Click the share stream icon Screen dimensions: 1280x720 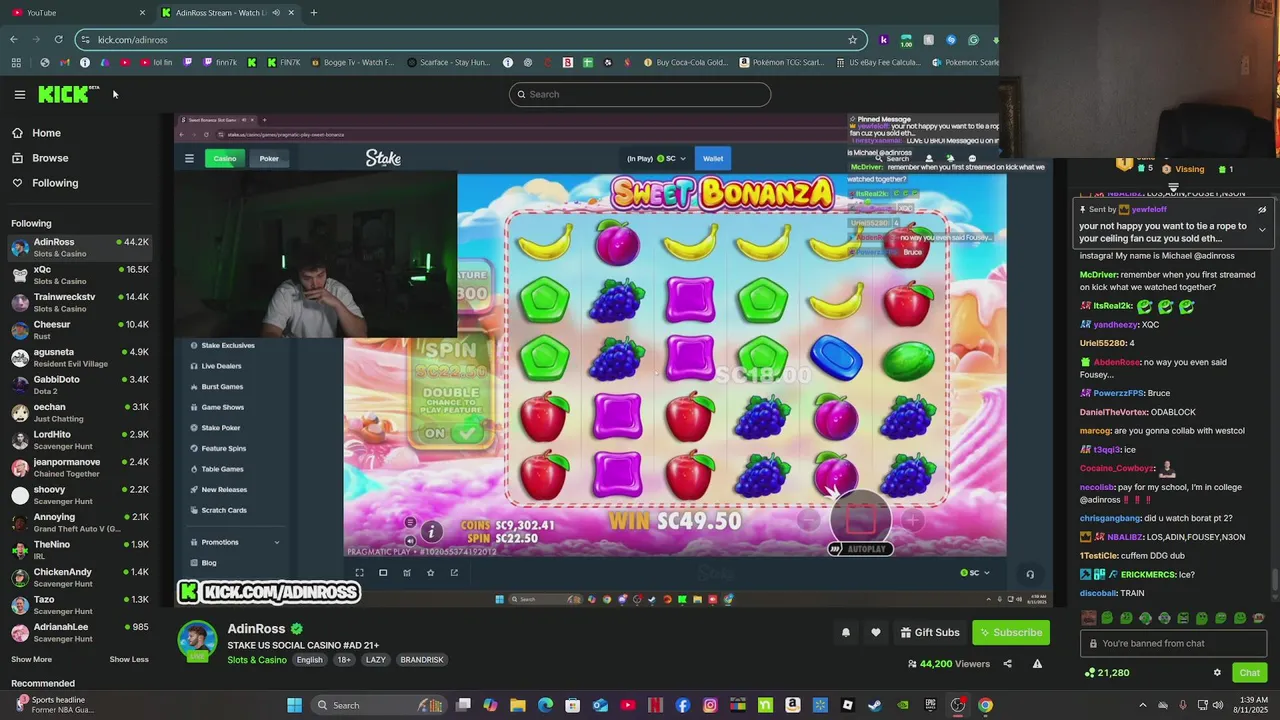(x=1007, y=664)
